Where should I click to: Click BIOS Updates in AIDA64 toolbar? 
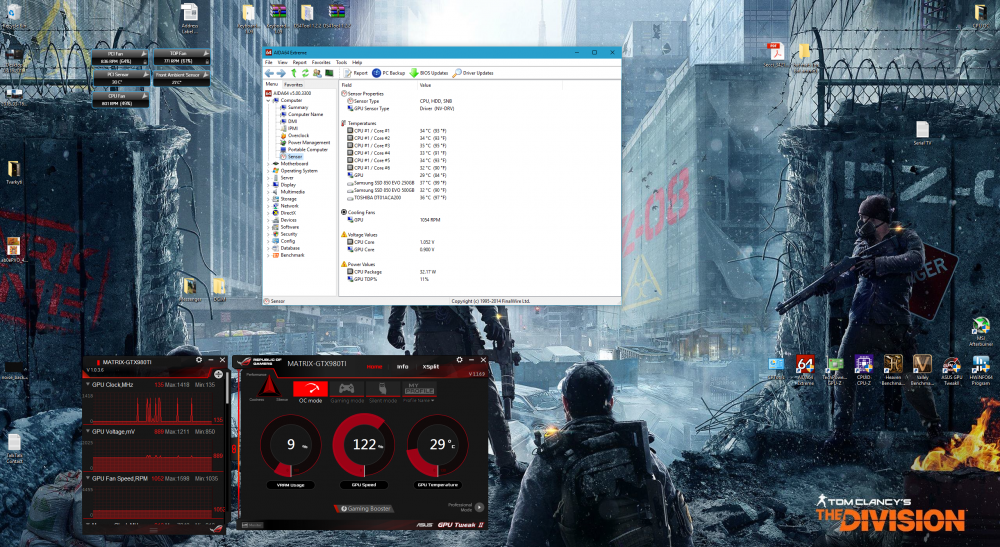point(429,73)
